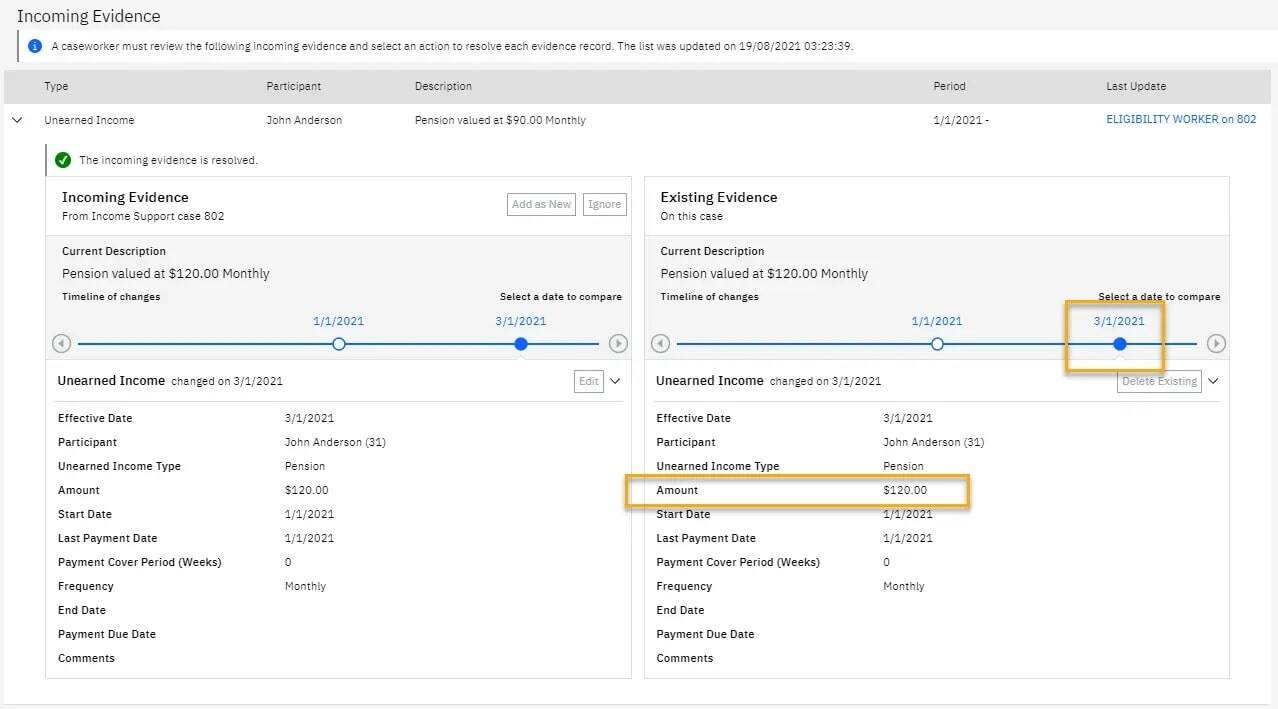Select 3/1/2021 marker on Incoming Evidence timeline
1278x709 pixels.
tap(520, 344)
